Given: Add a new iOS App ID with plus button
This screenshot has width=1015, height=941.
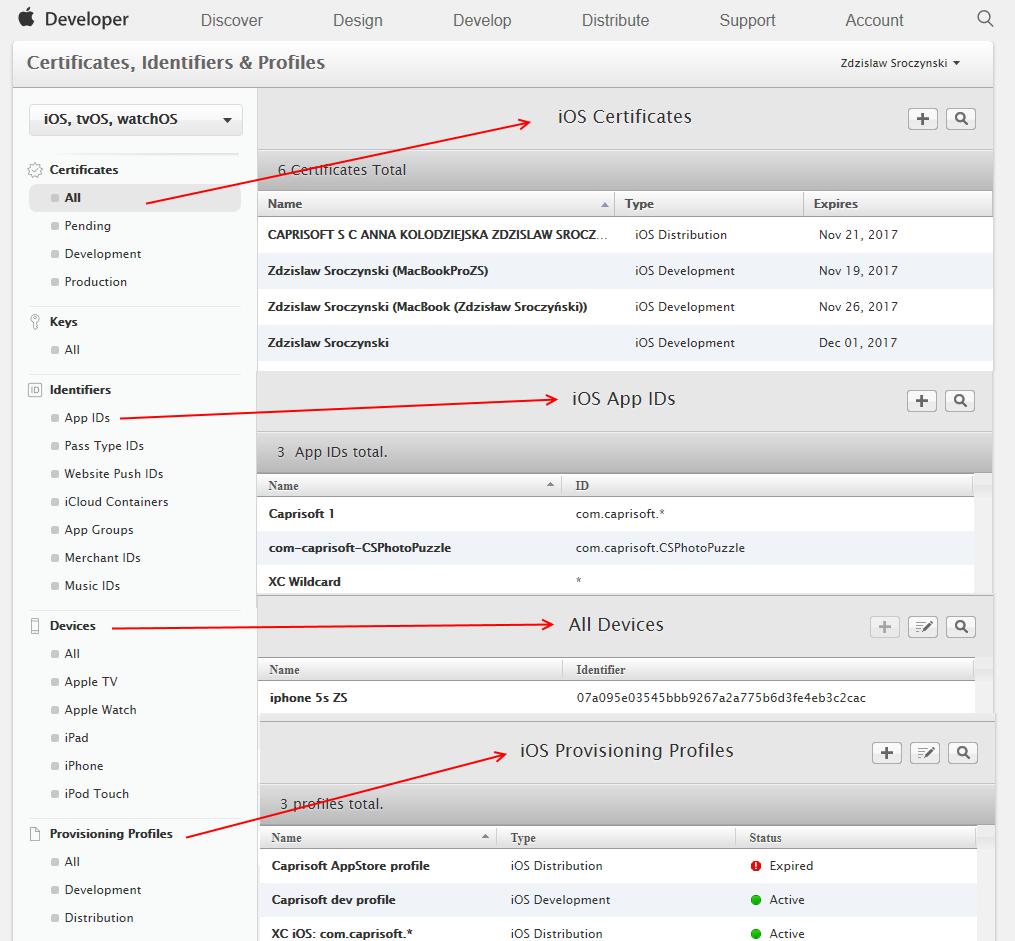Looking at the screenshot, I should coord(922,401).
